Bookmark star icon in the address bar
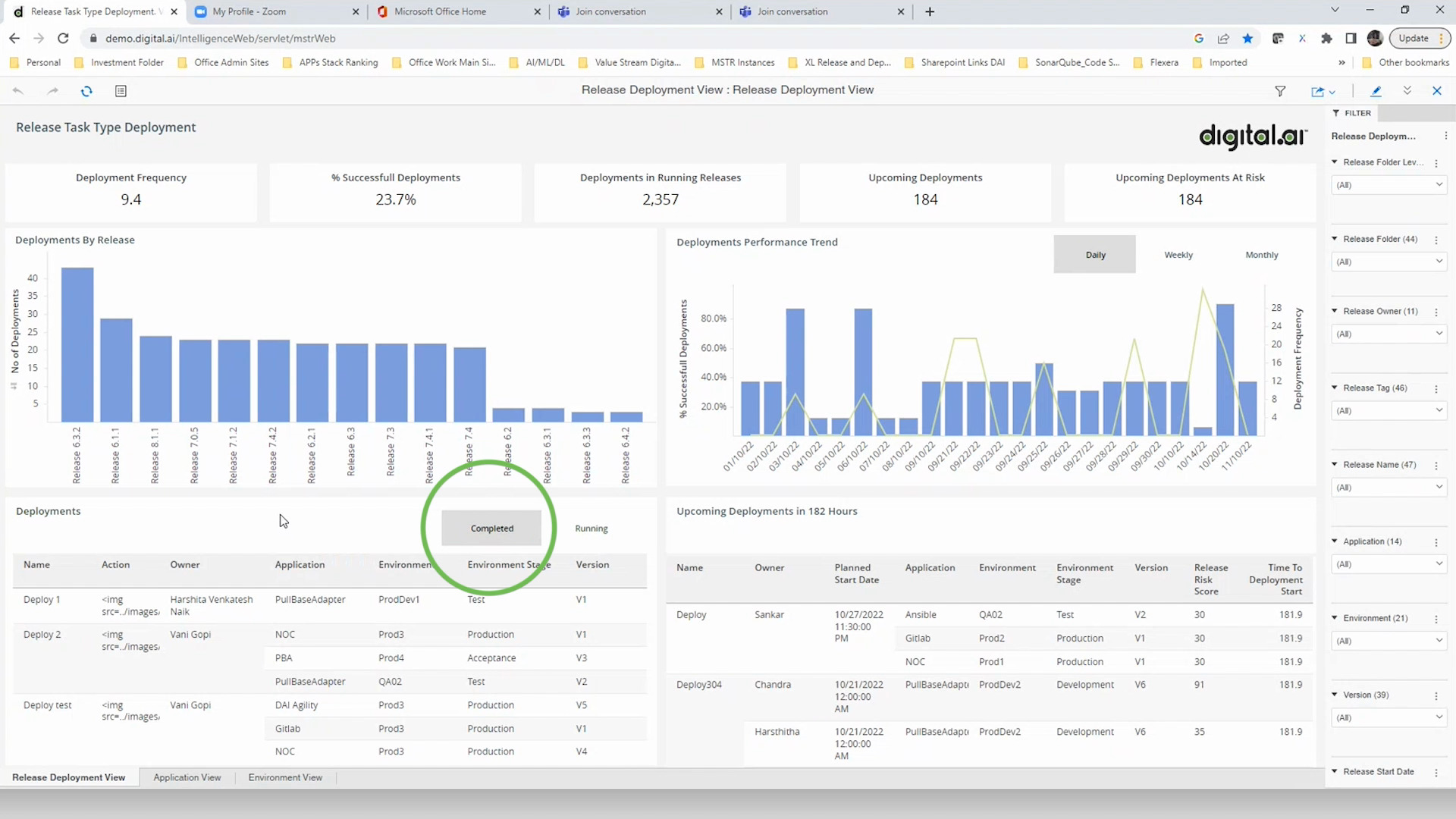This screenshot has width=1456, height=819. [1247, 39]
